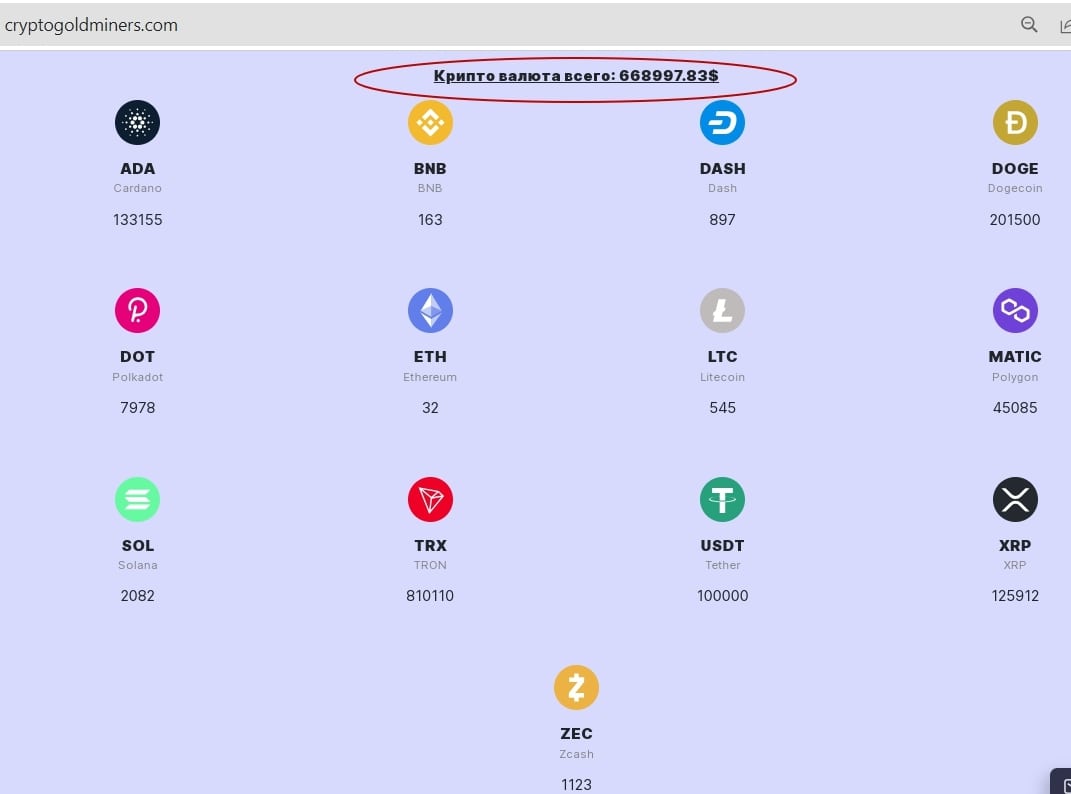Click the ADA balance 133155
This screenshot has height=794, width=1071.
137,220
